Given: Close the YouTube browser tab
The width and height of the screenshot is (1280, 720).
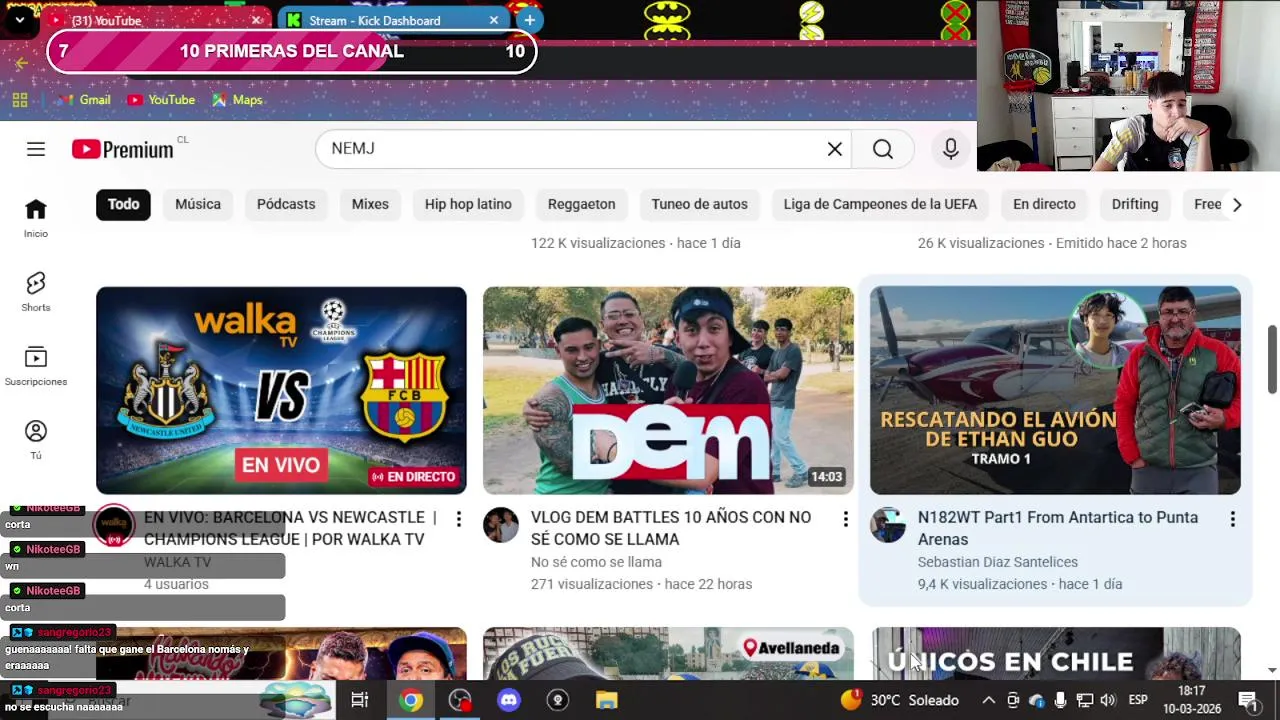Looking at the screenshot, I should click(257, 20).
